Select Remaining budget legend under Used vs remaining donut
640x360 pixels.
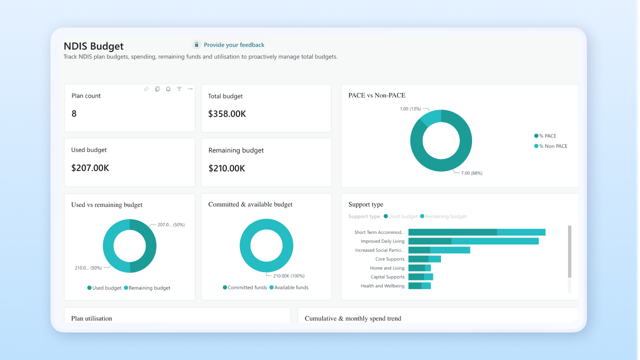point(147,288)
